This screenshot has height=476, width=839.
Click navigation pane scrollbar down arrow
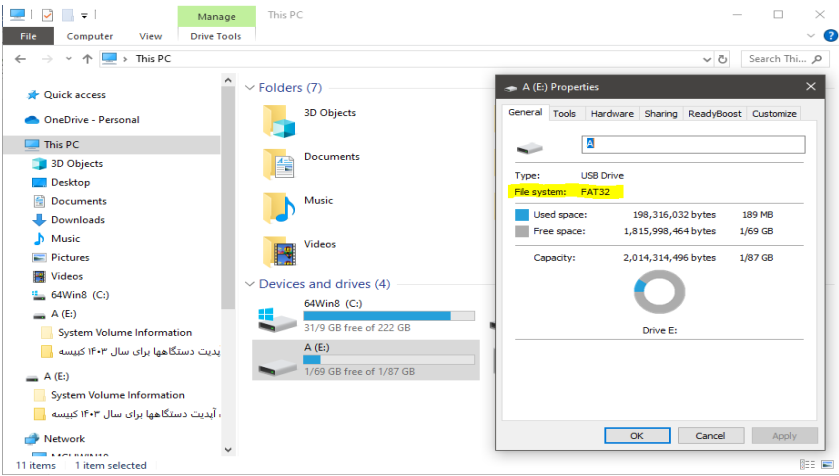(228, 450)
